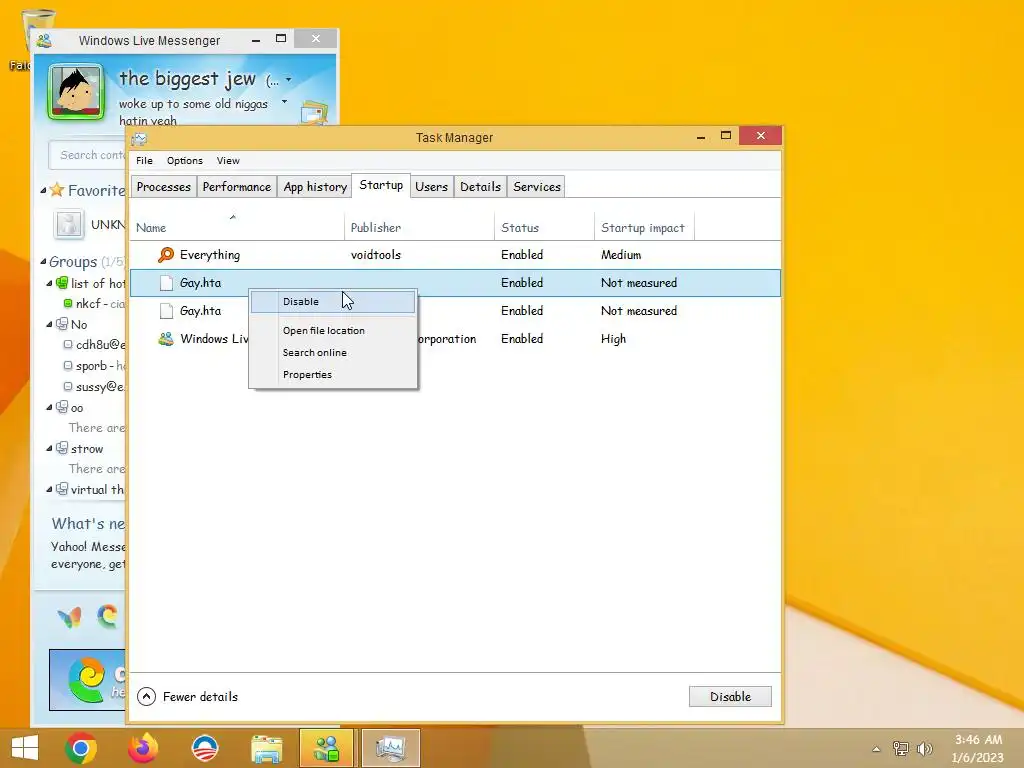Click the Messenger window title icon
Screen dimensions: 1024x768
(44, 40)
